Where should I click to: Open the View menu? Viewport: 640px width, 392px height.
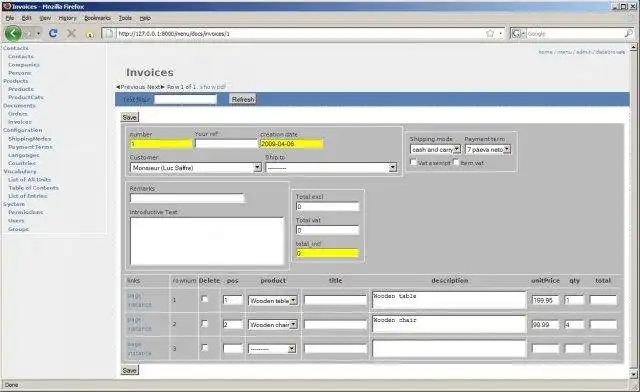tap(45, 18)
